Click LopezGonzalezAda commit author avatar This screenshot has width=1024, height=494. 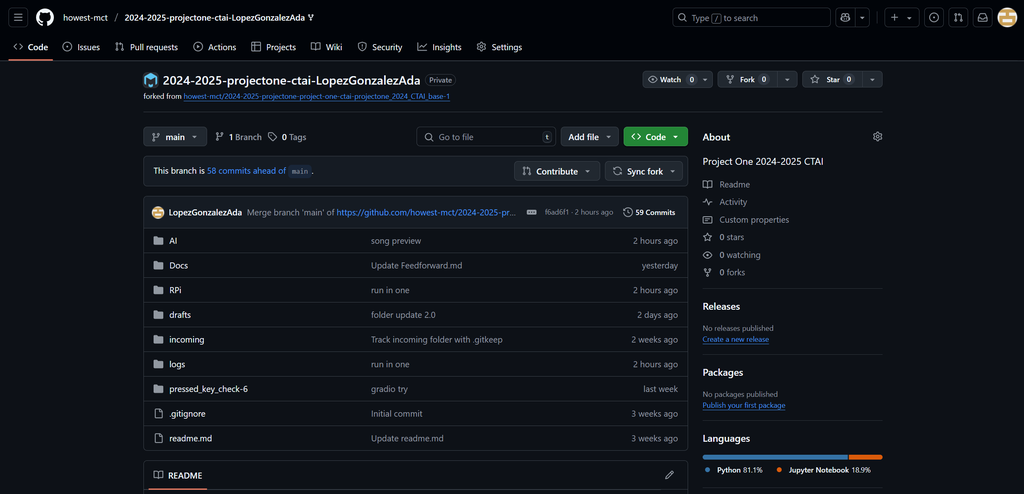tap(158, 212)
